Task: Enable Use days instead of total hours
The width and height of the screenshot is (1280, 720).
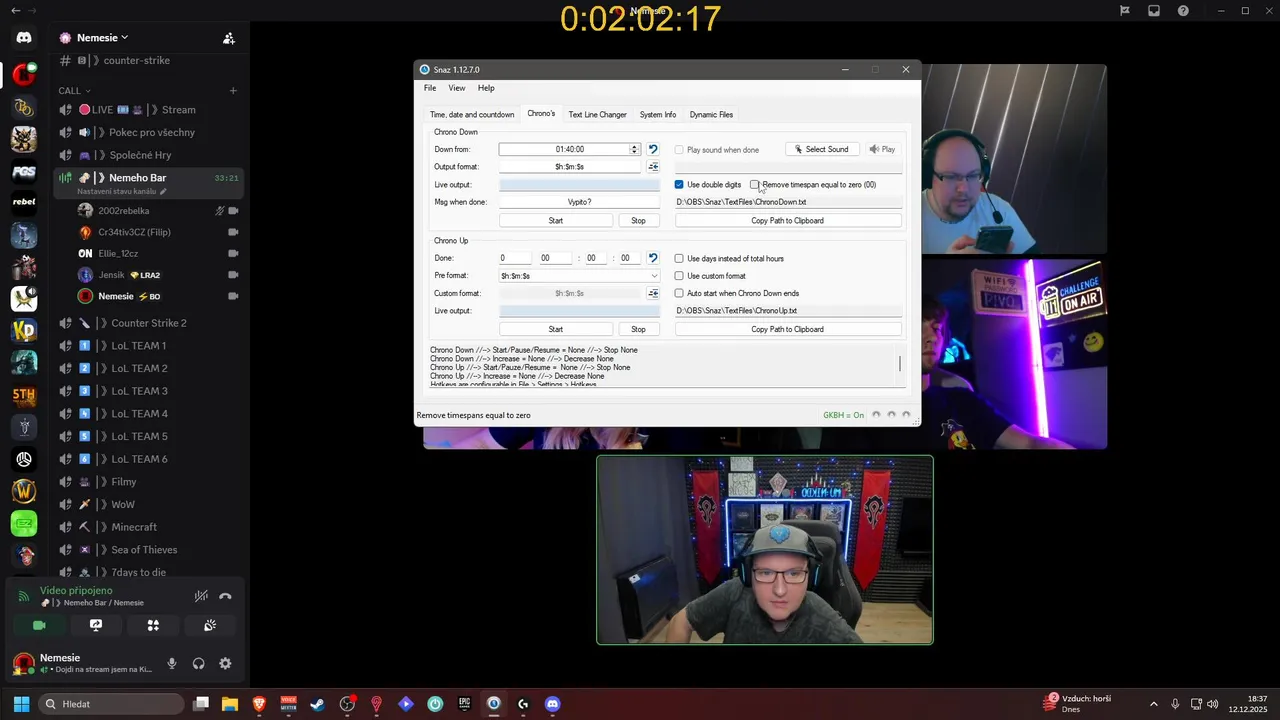Action: [679, 258]
